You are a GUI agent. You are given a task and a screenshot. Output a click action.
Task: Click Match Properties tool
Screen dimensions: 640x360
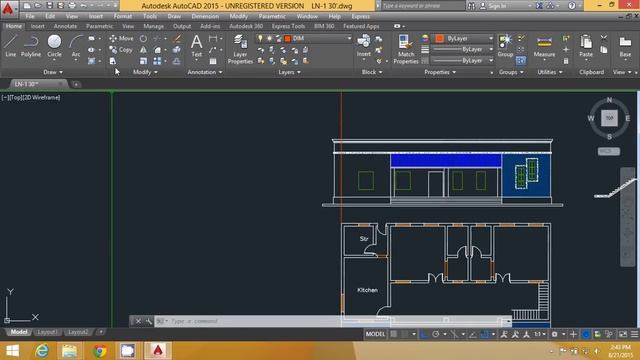pos(406,49)
